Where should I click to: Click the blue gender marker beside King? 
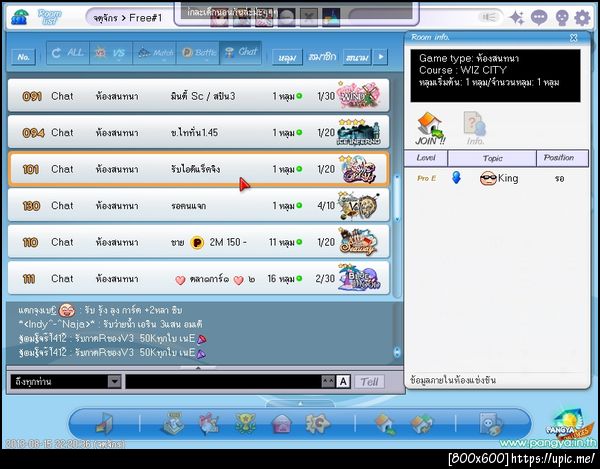coord(456,178)
